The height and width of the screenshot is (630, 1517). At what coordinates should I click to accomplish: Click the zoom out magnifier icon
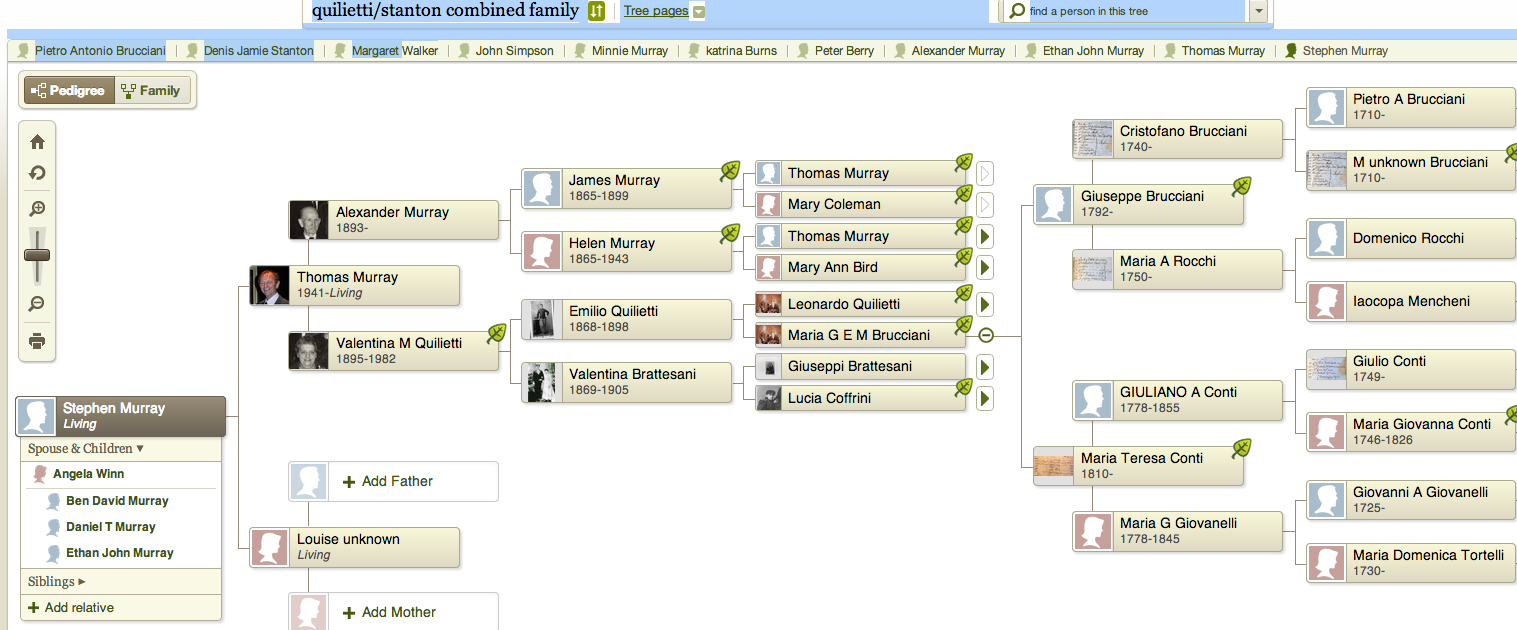coord(37,304)
